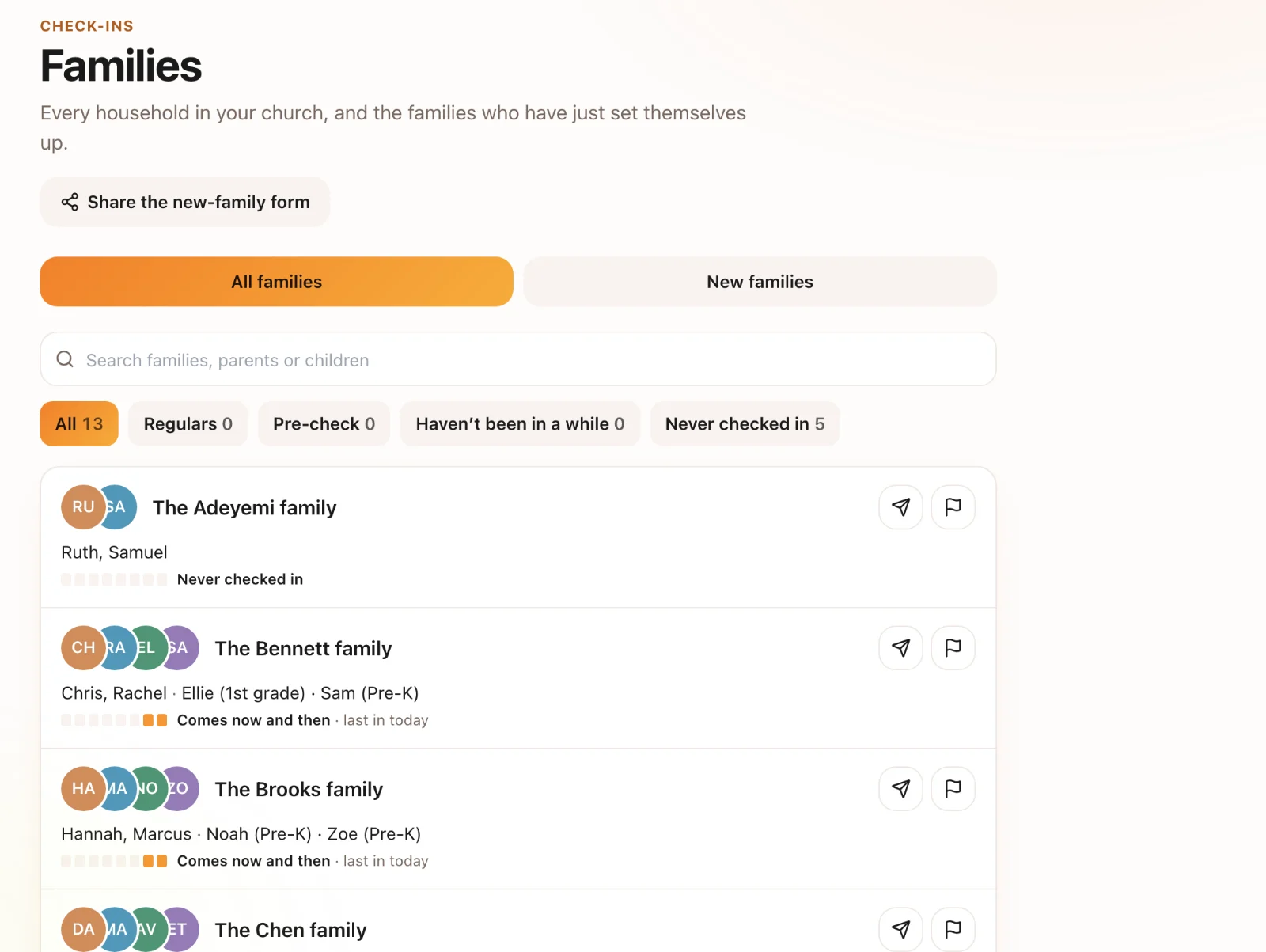Switch to the All families tab
The image size is (1266, 952).
pos(277,282)
